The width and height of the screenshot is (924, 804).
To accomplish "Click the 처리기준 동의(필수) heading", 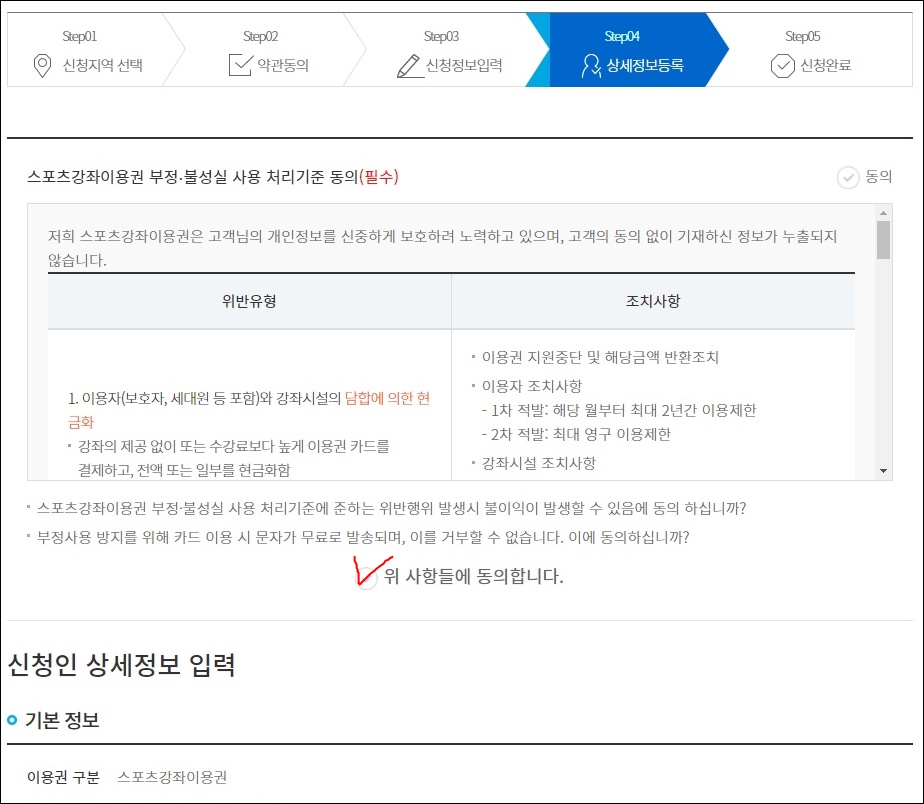I will (213, 176).
